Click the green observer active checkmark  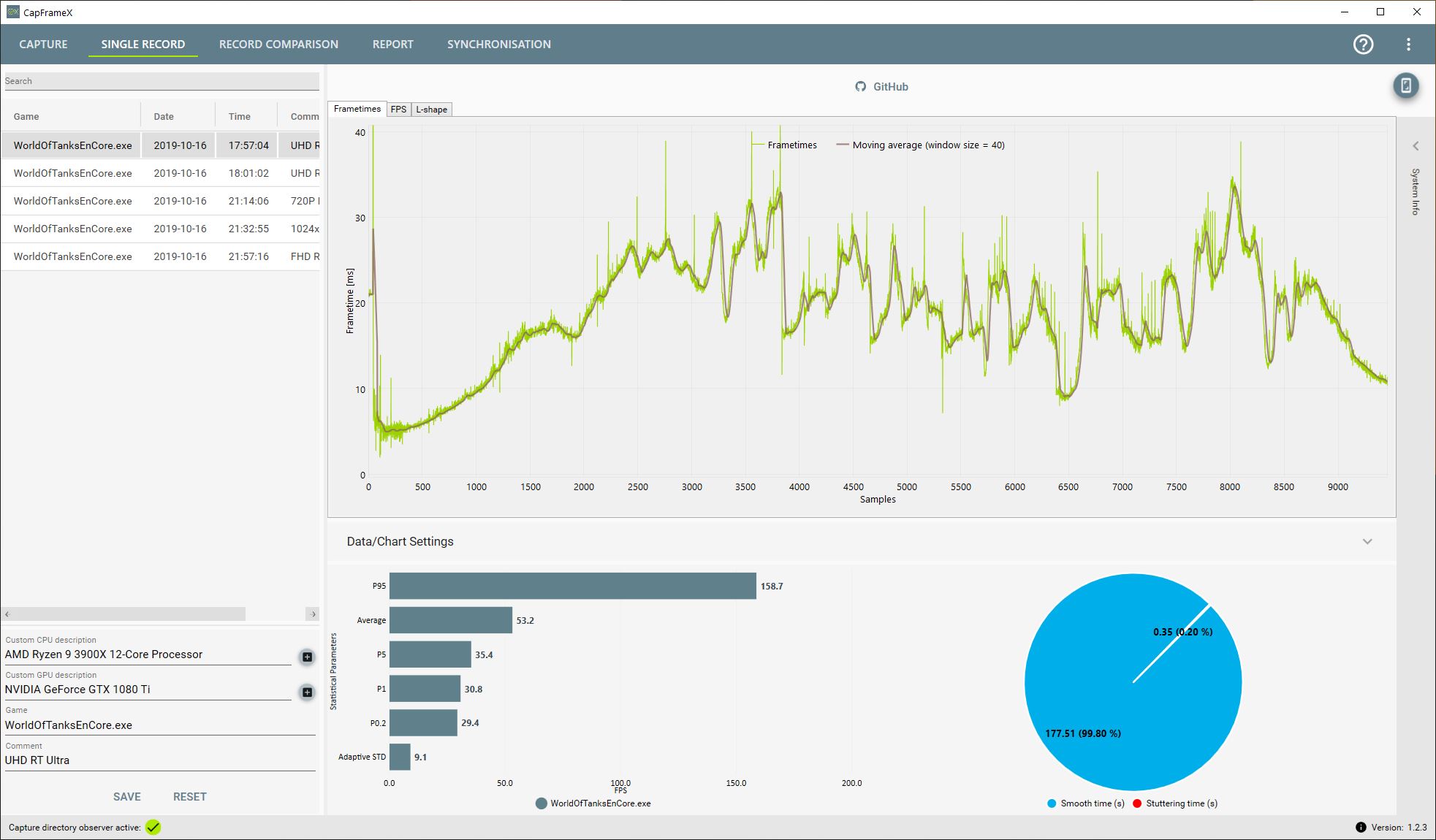coord(153,827)
